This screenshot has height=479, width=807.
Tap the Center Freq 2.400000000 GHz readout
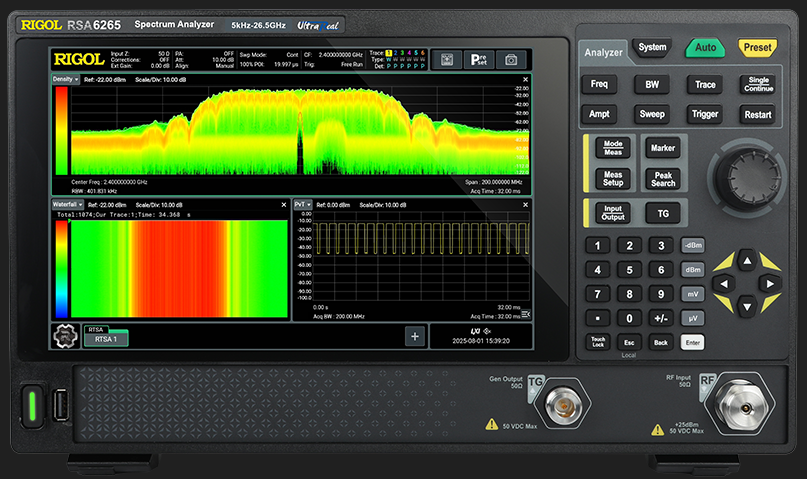pos(109,182)
